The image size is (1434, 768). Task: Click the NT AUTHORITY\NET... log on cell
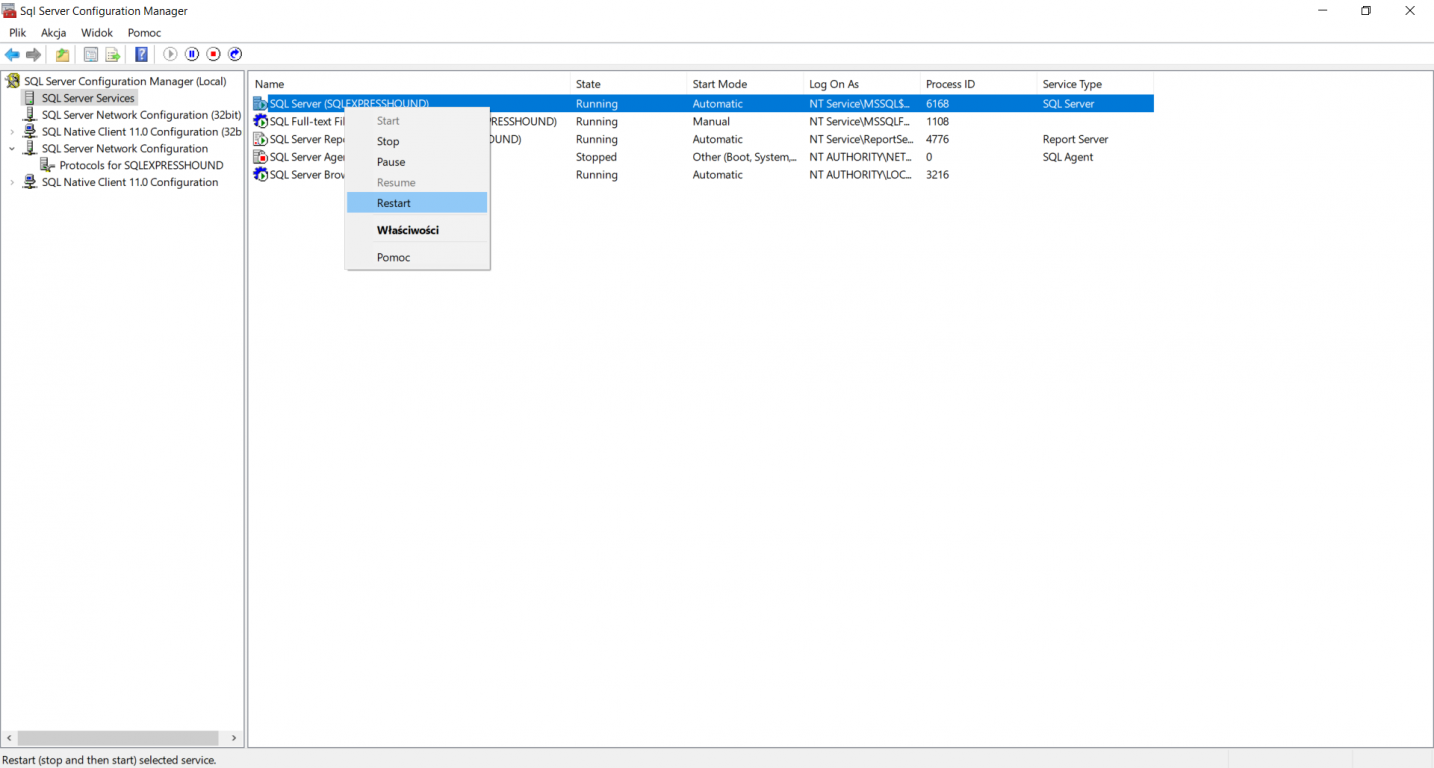pyautogui.click(x=861, y=157)
